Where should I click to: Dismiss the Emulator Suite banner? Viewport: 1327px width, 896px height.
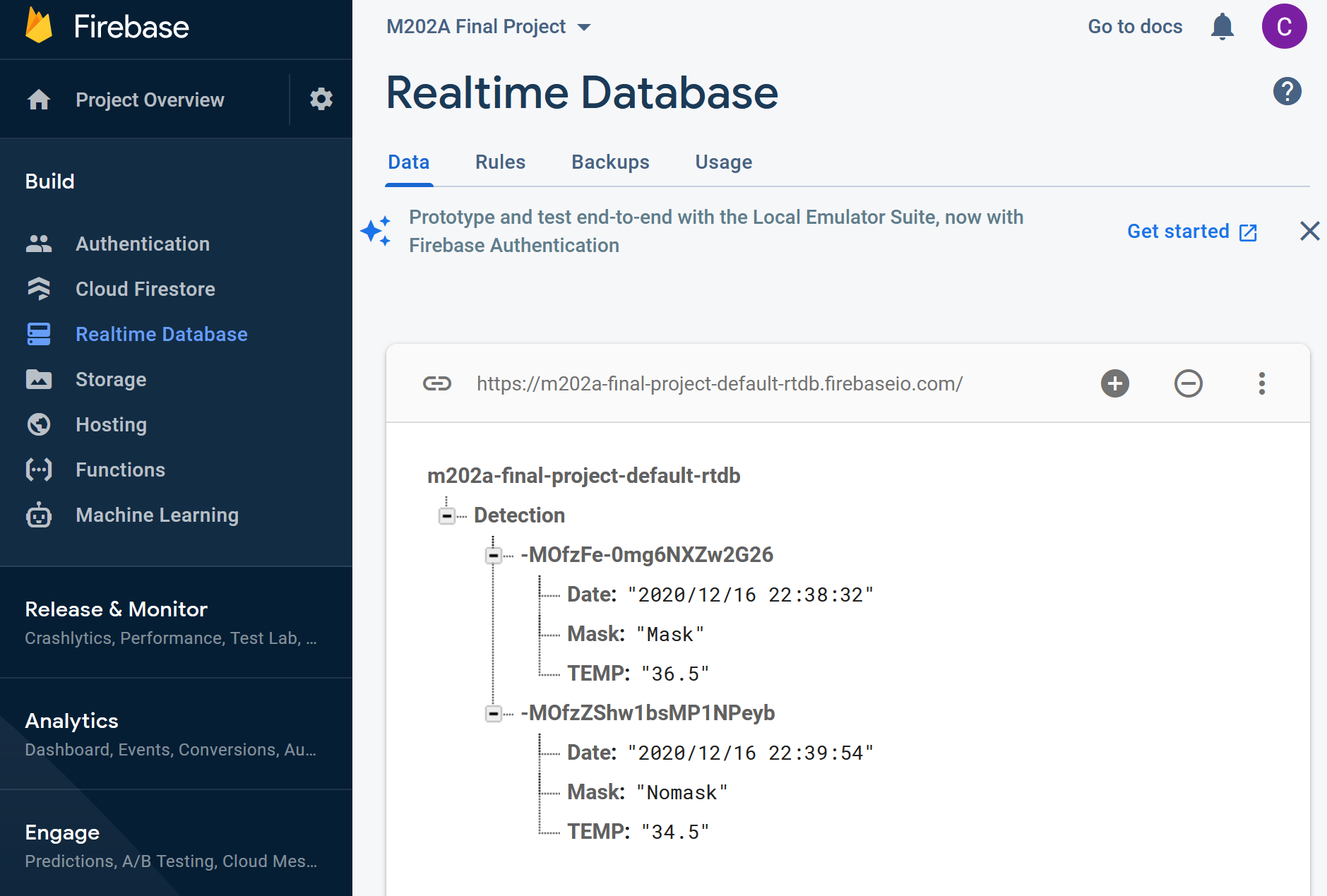1310,231
